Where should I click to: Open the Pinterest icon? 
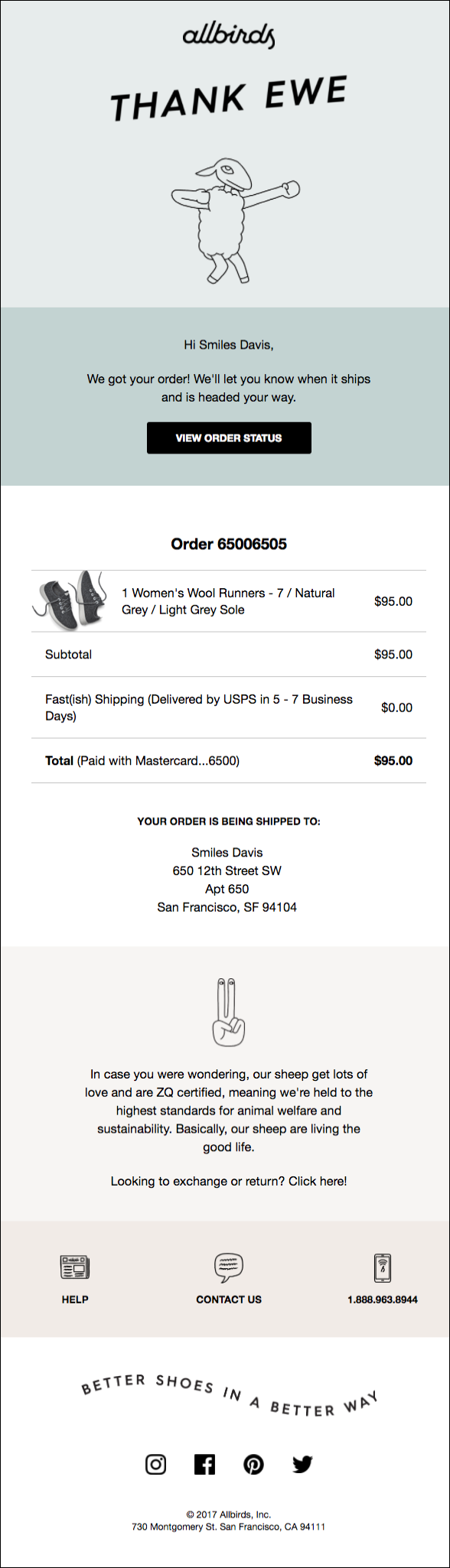pyautogui.click(x=253, y=1464)
